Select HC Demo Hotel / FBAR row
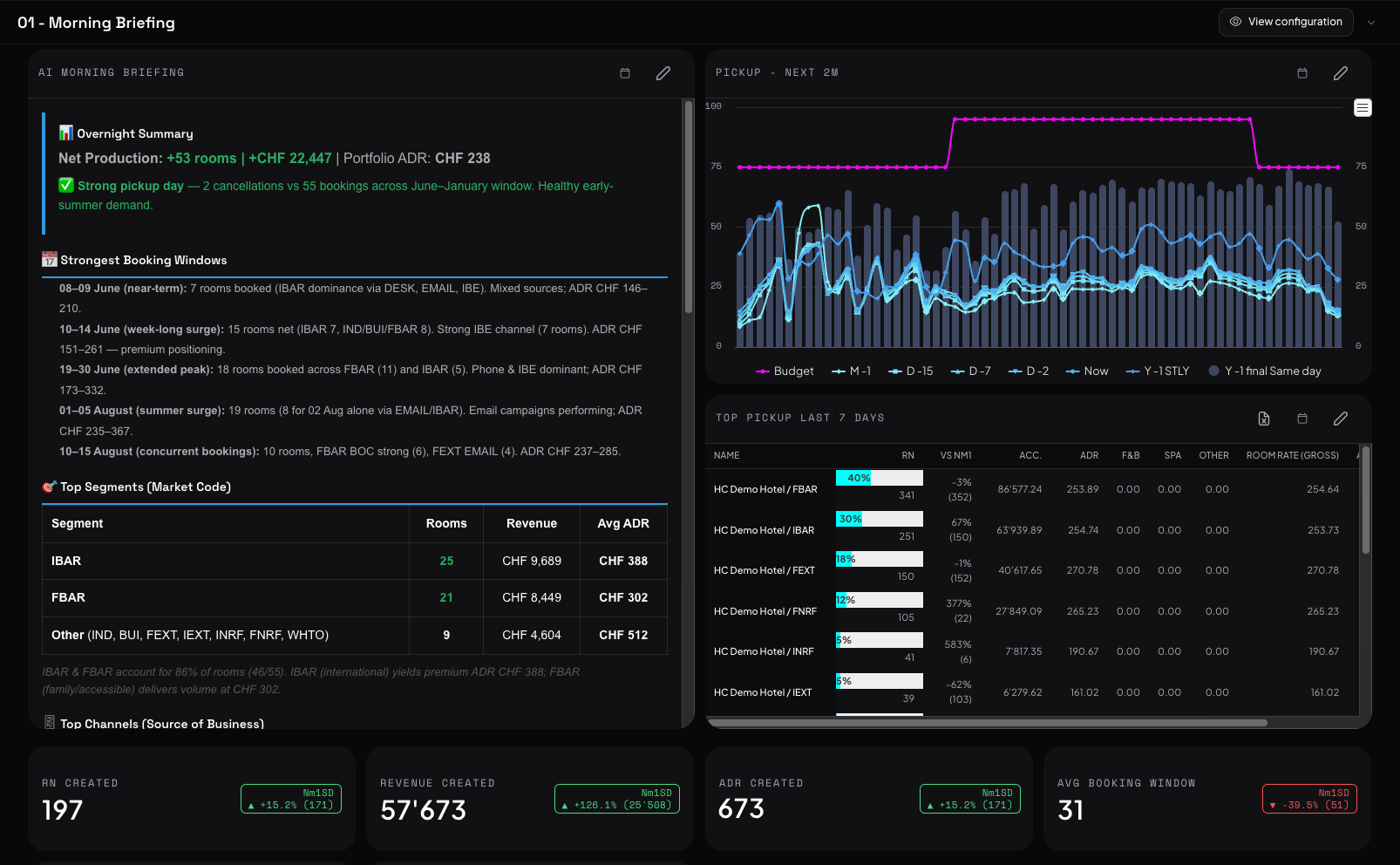This screenshot has height=865, width=1400. [1031, 489]
